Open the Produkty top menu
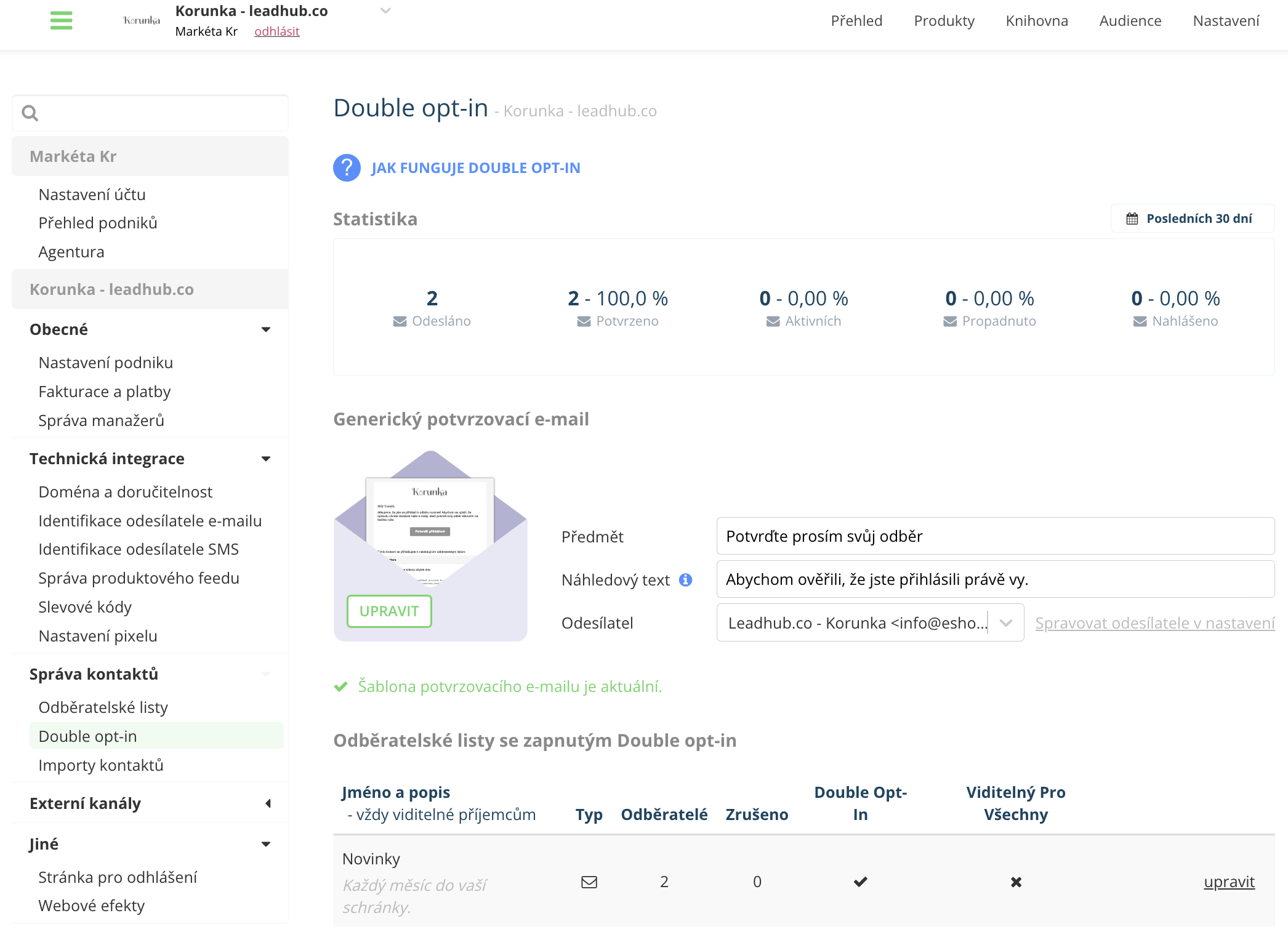Image resolution: width=1288 pixels, height=937 pixels. (944, 21)
